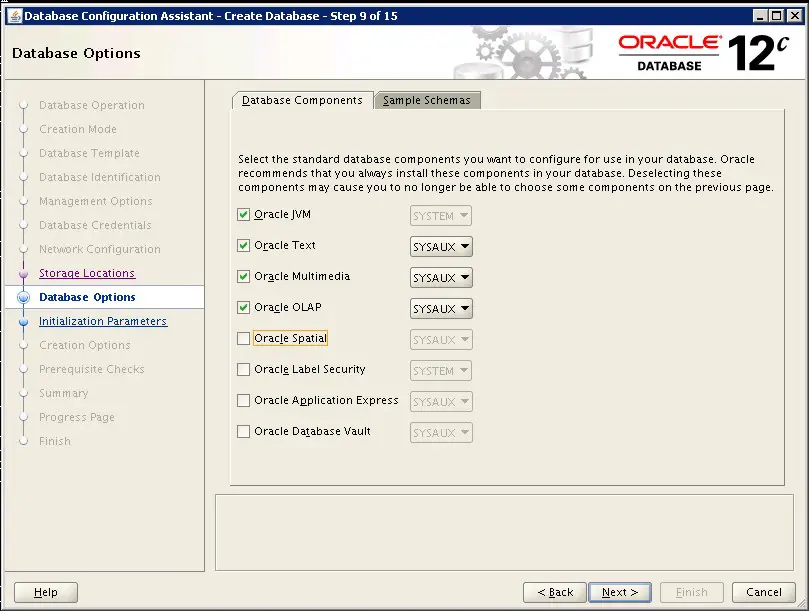Viewport: 809px width, 611px height.
Task: Click the Progress Page step label
Action: pyautogui.click(x=77, y=417)
